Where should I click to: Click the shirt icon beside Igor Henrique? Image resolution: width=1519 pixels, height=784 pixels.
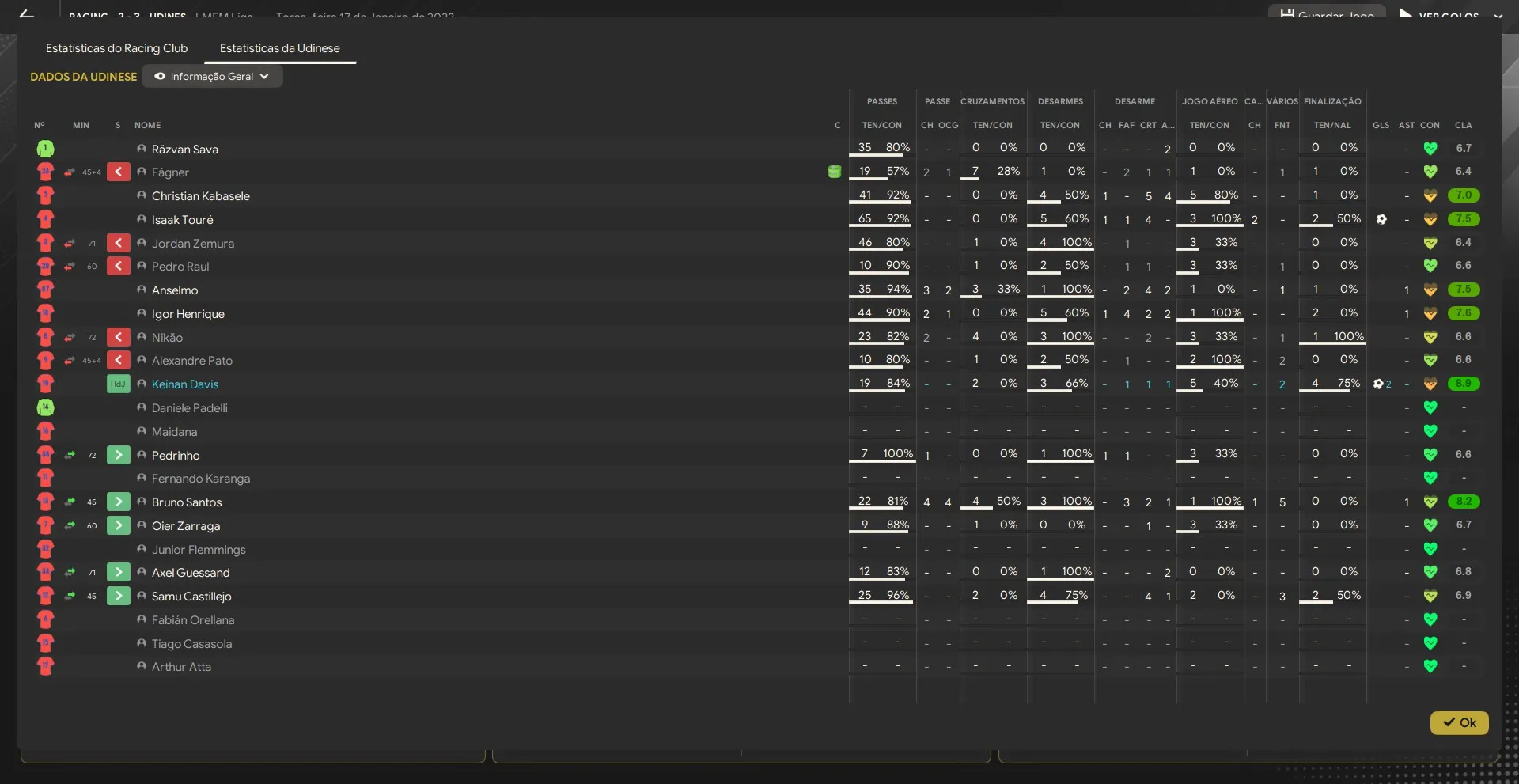(45, 313)
